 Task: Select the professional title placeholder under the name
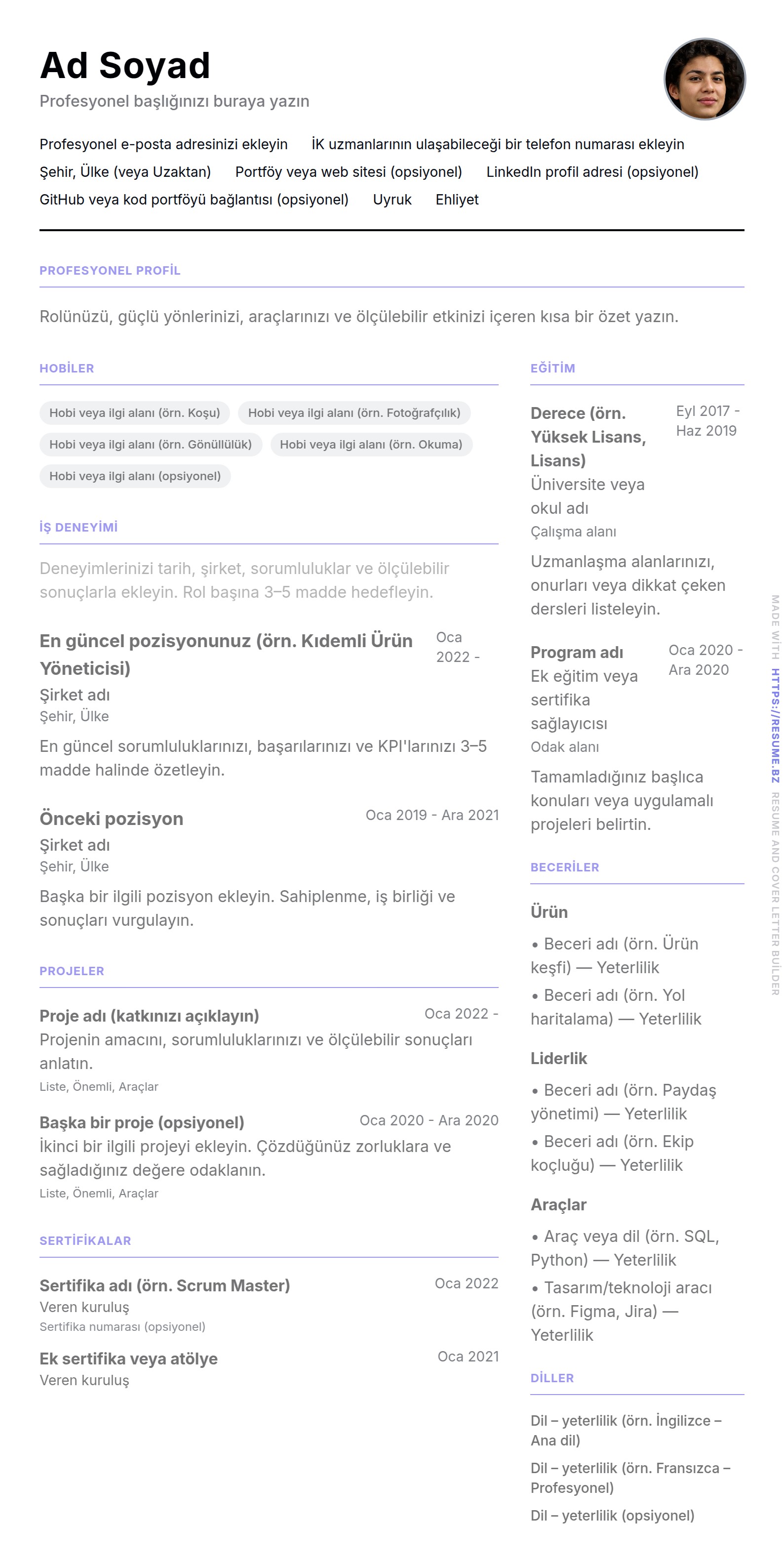[174, 101]
